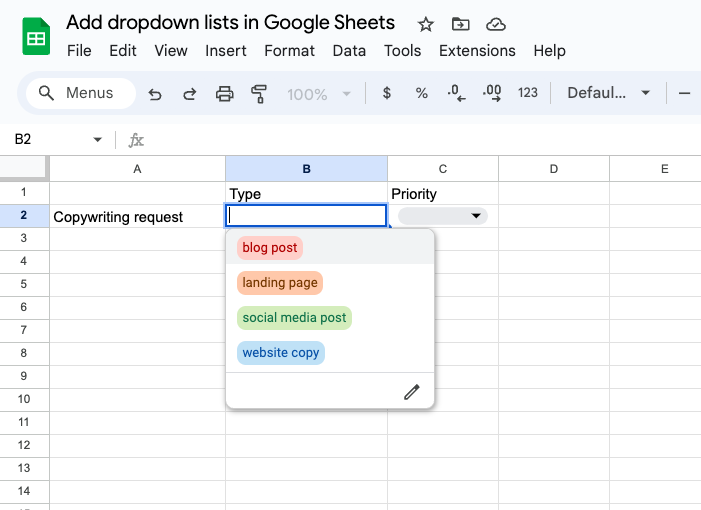Open the Help menu
The width and height of the screenshot is (701, 510).
pyautogui.click(x=549, y=51)
